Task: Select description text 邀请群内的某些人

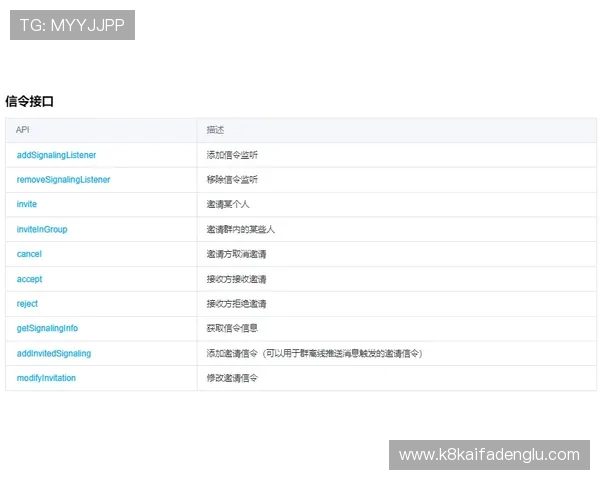Action: click(x=241, y=229)
